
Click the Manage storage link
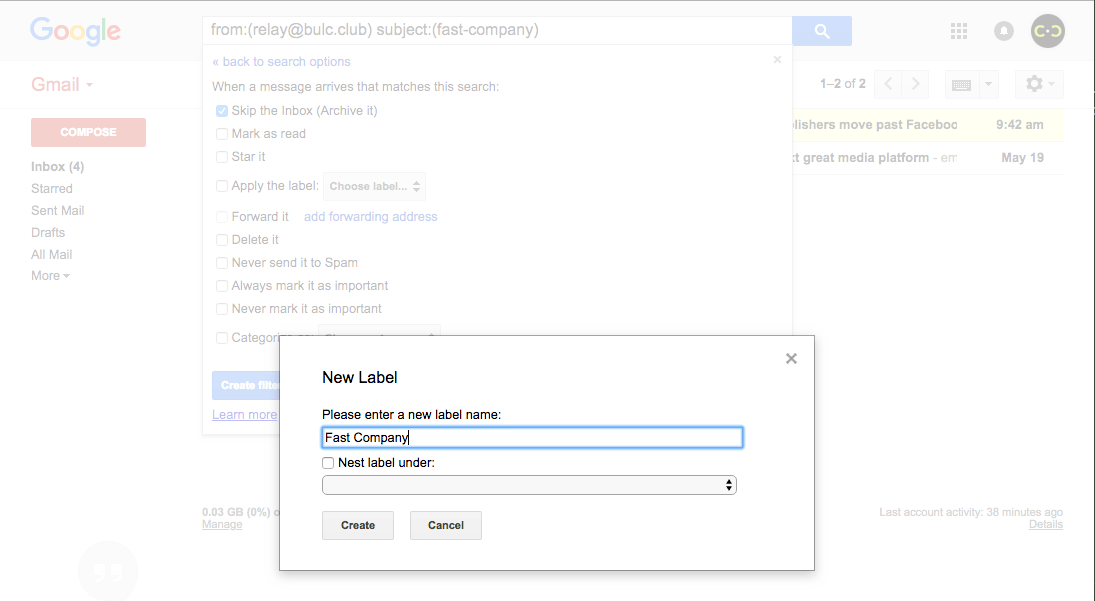pos(222,524)
